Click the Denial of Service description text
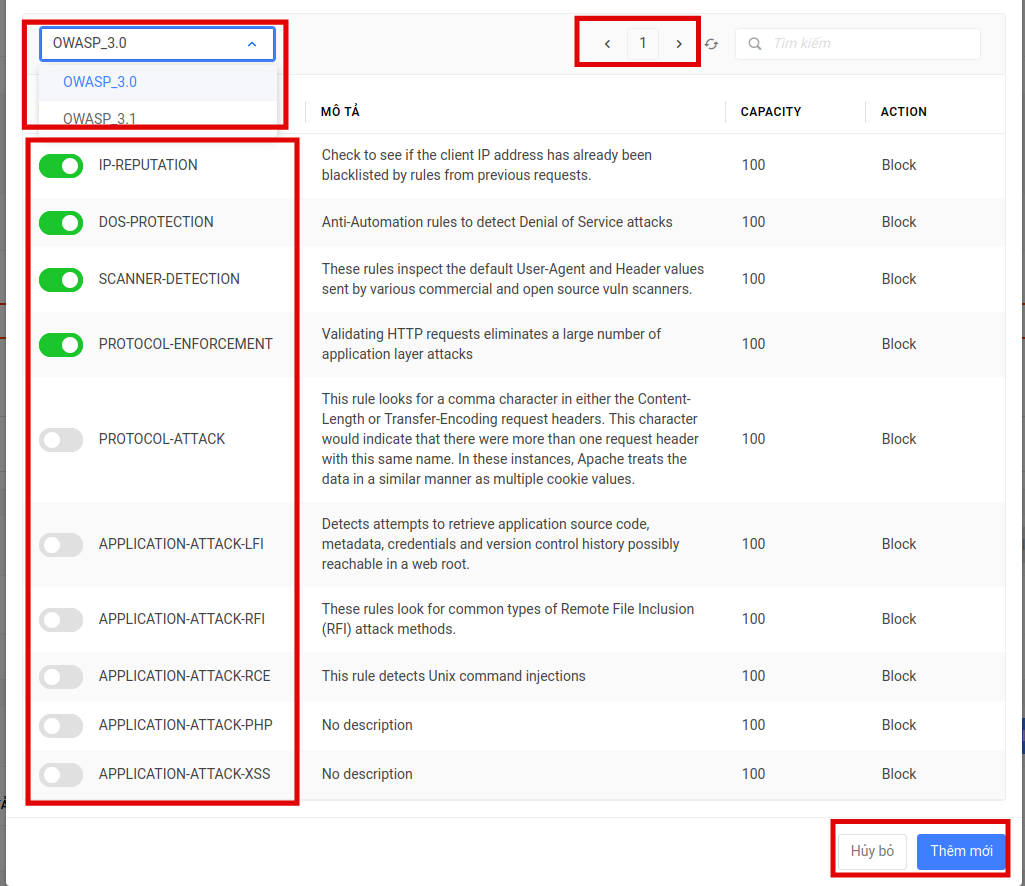This screenshot has height=886, width=1025. pyautogui.click(x=497, y=222)
